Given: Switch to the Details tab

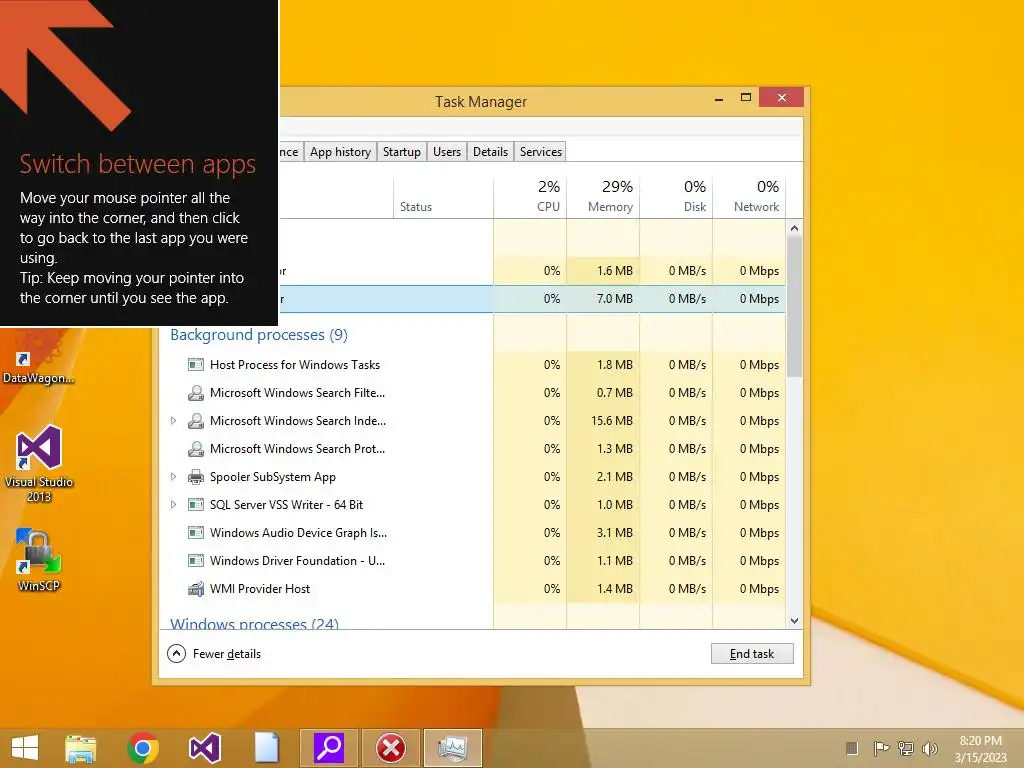Looking at the screenshot, I should (490, 152).
